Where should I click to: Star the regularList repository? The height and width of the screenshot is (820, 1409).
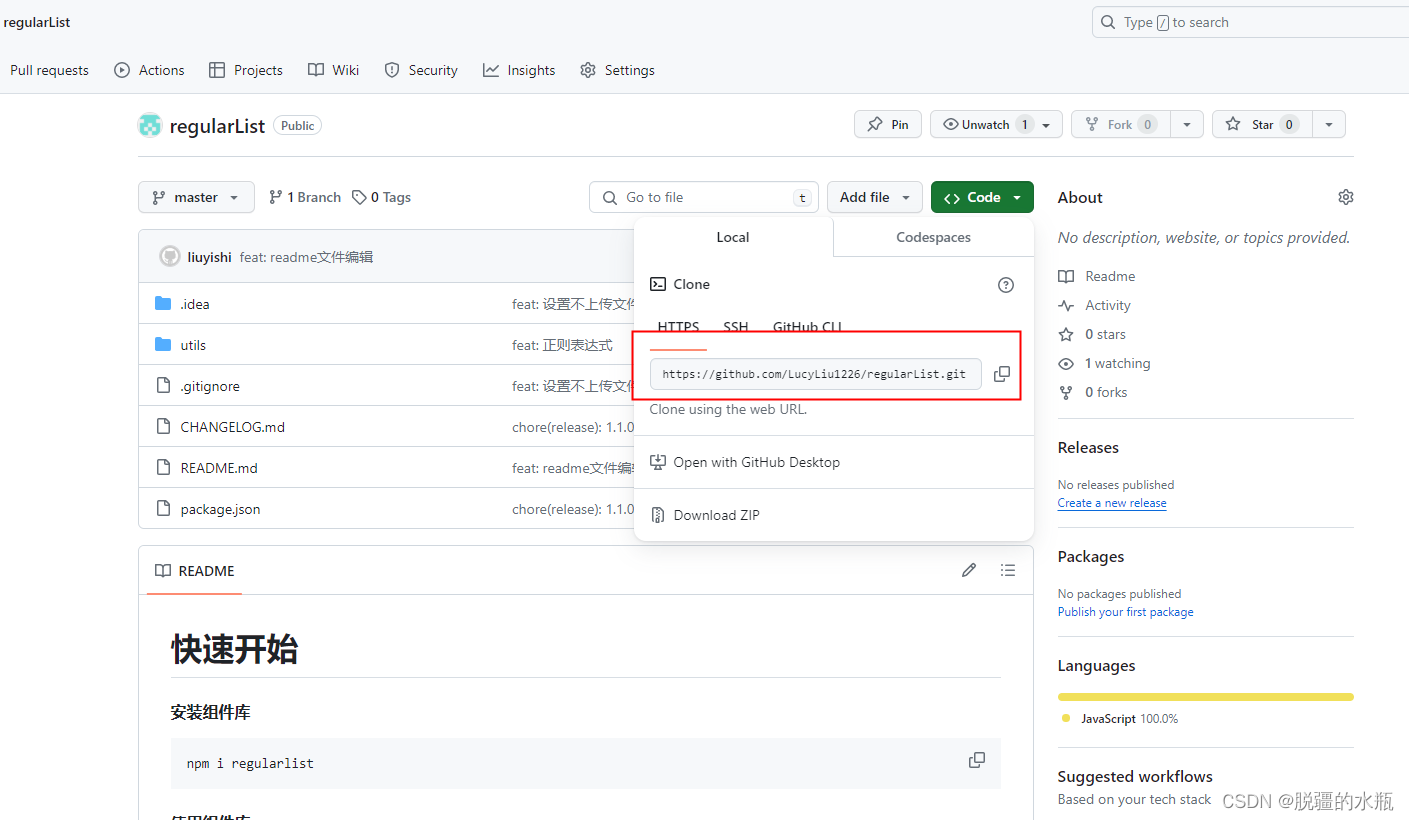click(x=1262, y=124)
